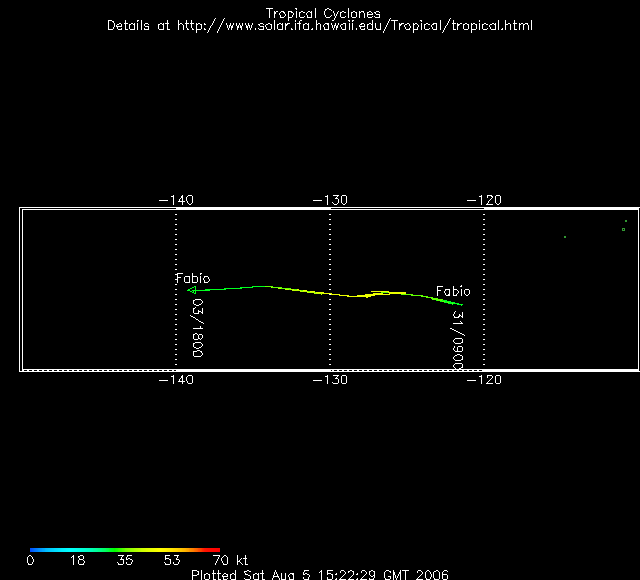Click the bottom axis -120 longitude label
Viewport: 640px width, 580px height.
point(484,379)
